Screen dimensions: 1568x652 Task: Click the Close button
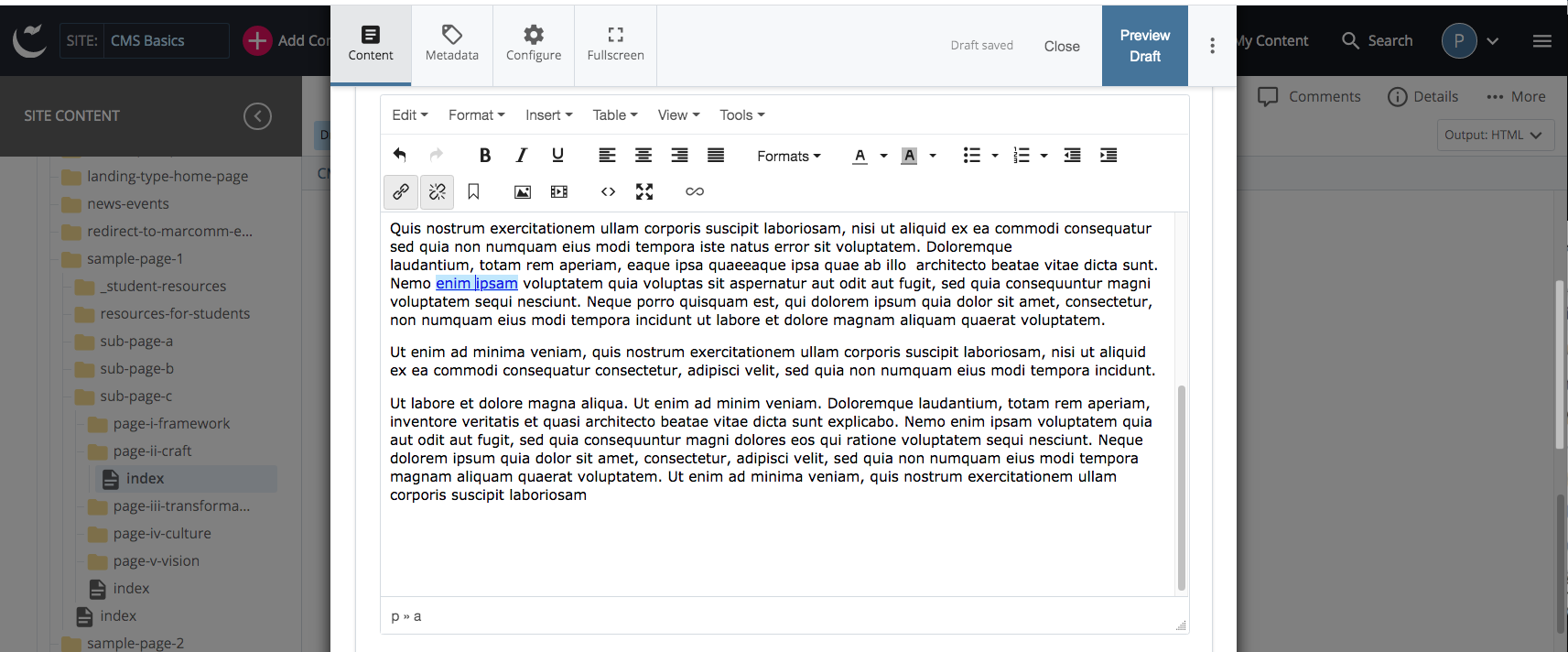1062,46
